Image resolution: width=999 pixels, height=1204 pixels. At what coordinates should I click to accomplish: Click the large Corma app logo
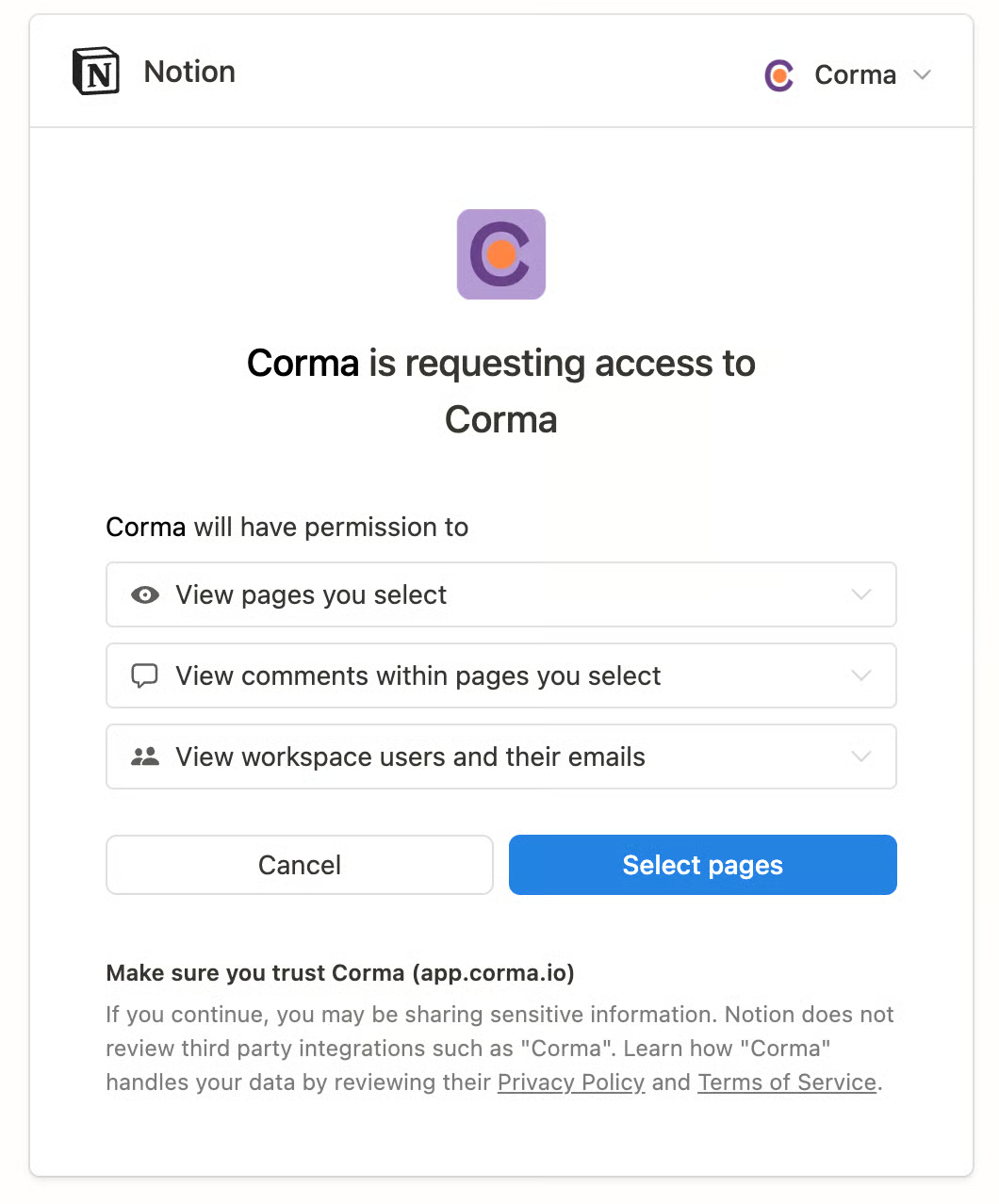coord(501,254)
